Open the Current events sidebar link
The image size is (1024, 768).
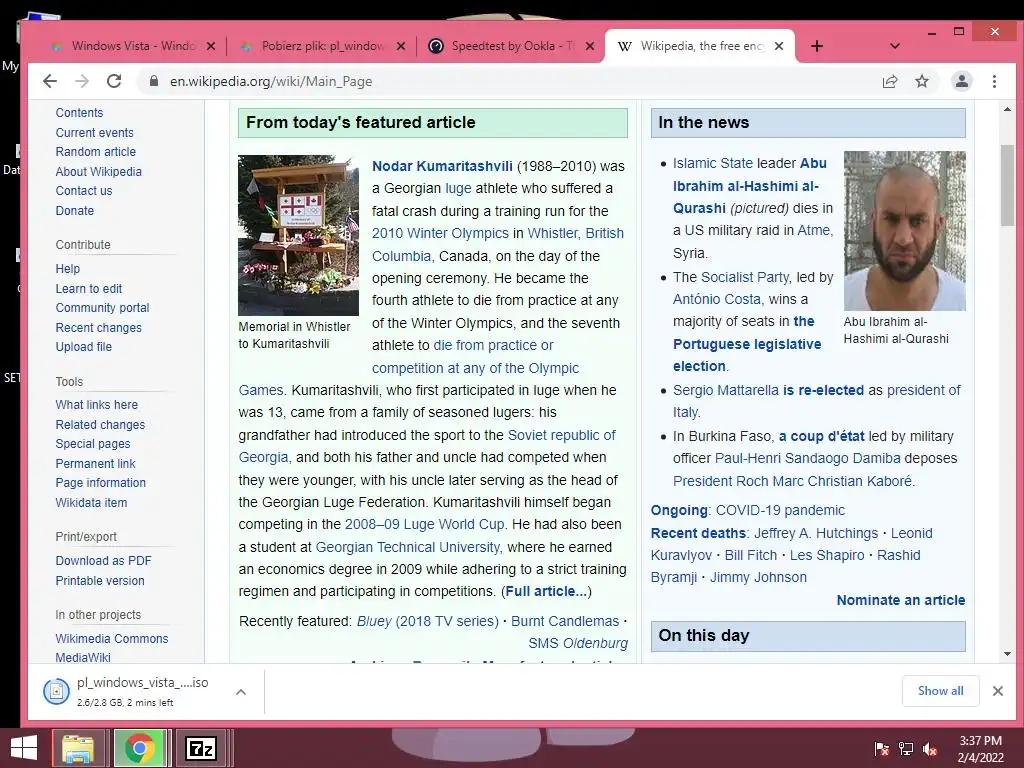click(95, 133)
